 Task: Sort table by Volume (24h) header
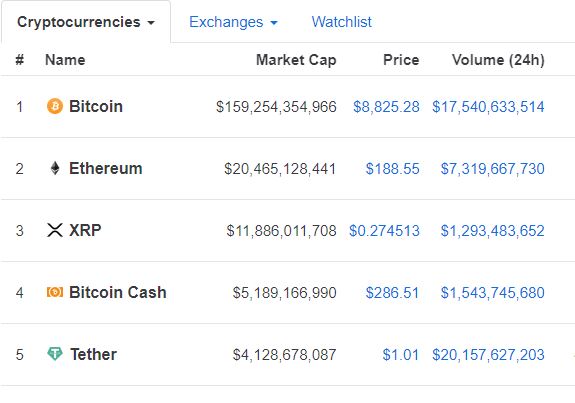point(498,60)
